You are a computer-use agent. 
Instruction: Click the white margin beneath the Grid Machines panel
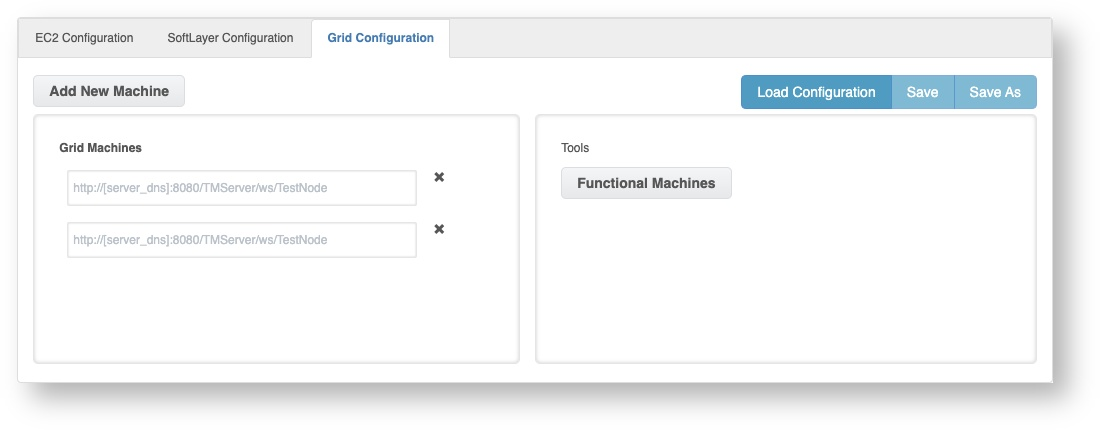(x=276, y=372)
